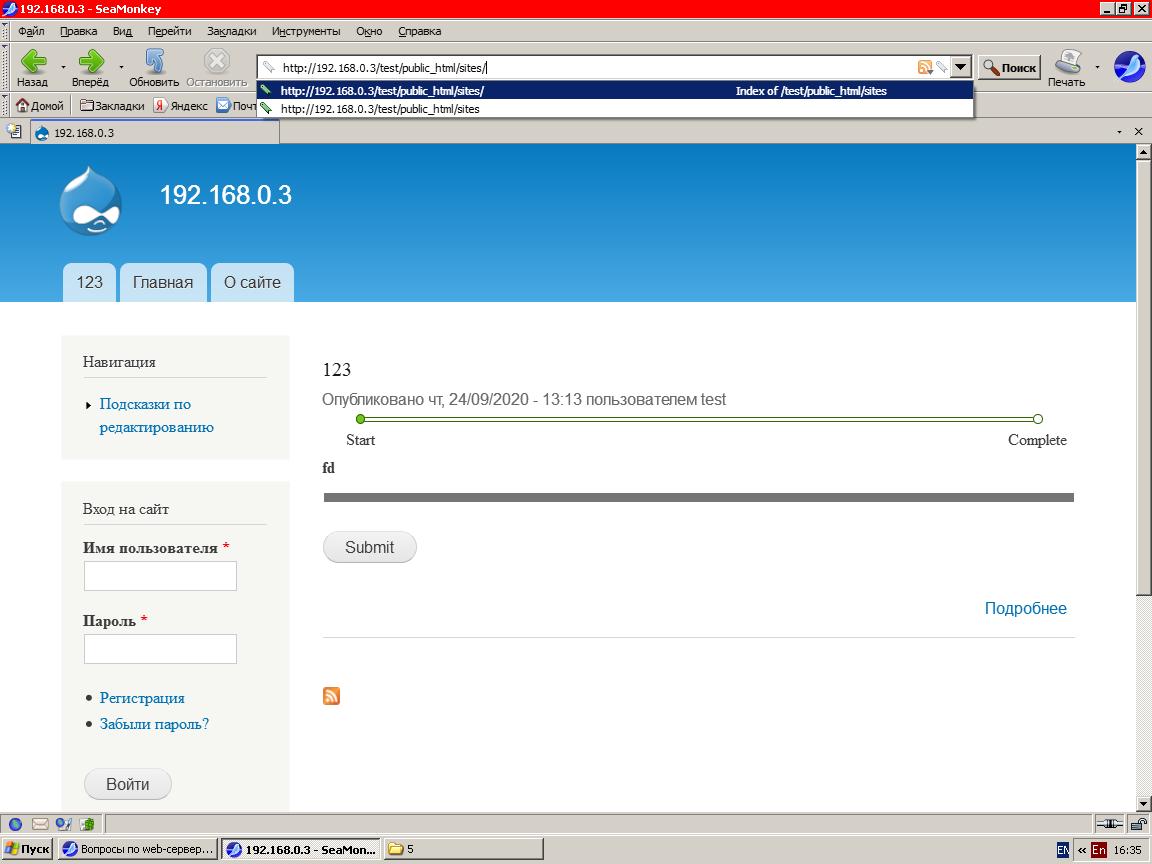Click the Start point on the progress track

[360, 419]
